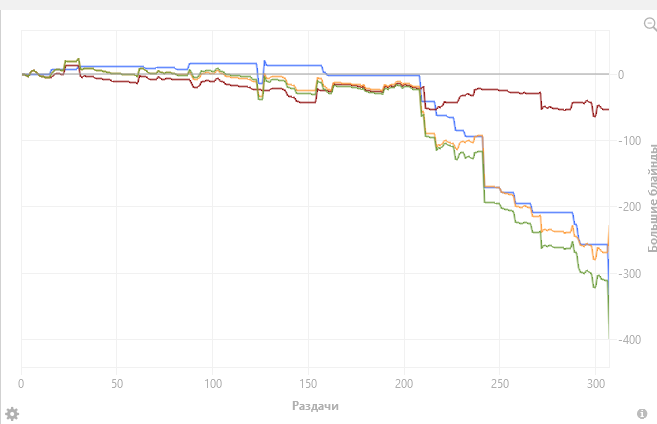Click the zoom out magnifier icon
The image size is (657, 424).
(x=649, y=24)
